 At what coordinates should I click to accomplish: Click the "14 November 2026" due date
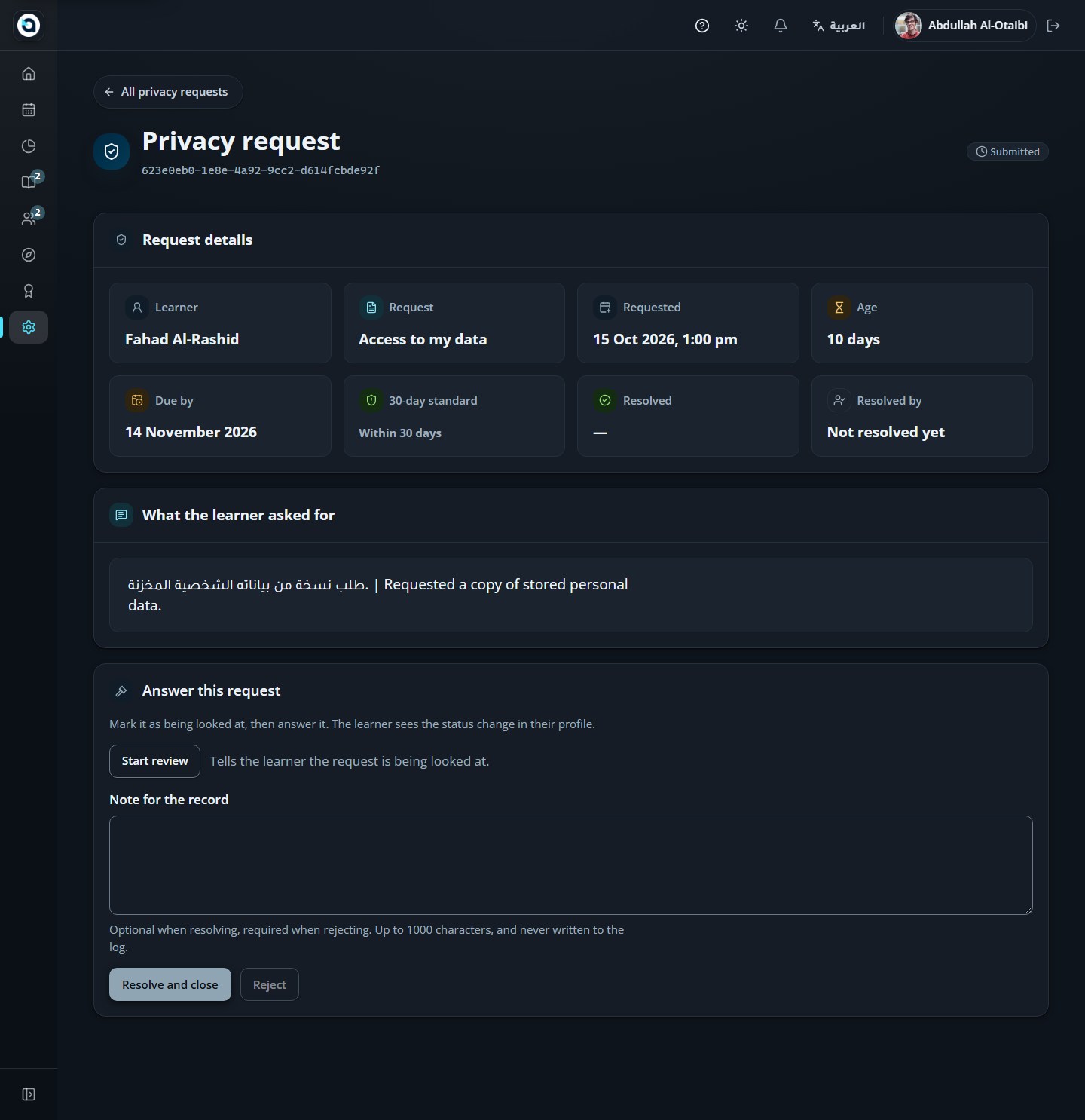coord(191,432)
